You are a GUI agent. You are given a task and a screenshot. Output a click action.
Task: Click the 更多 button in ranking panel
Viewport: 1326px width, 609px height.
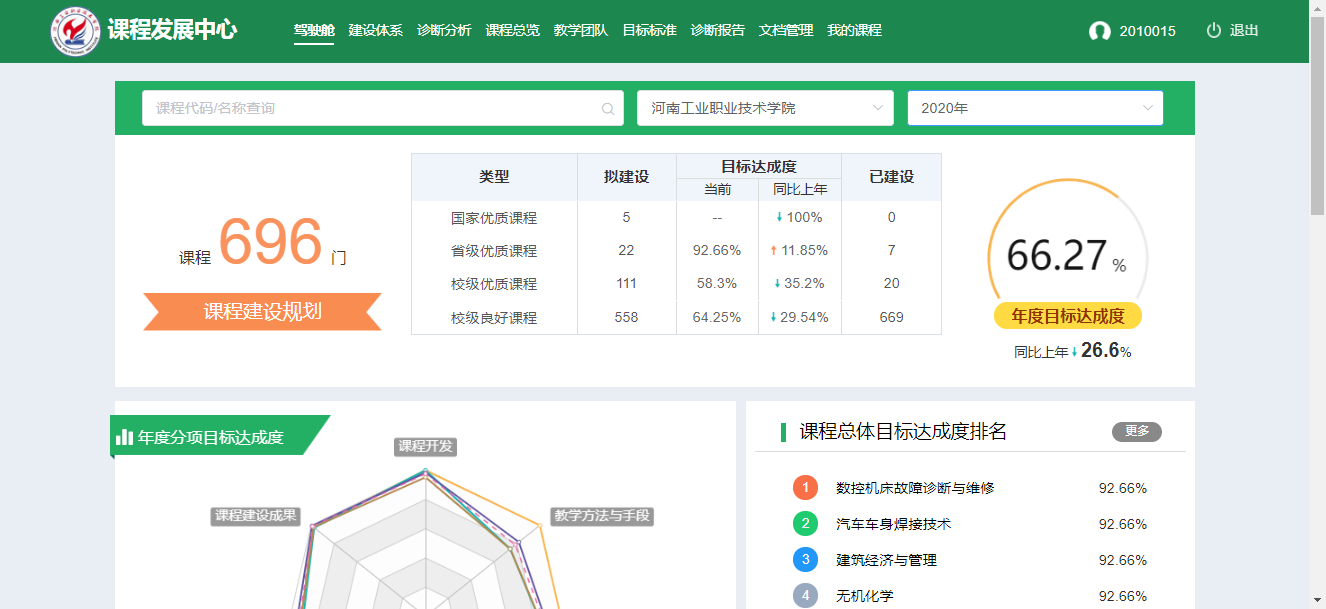point(1137,431)
